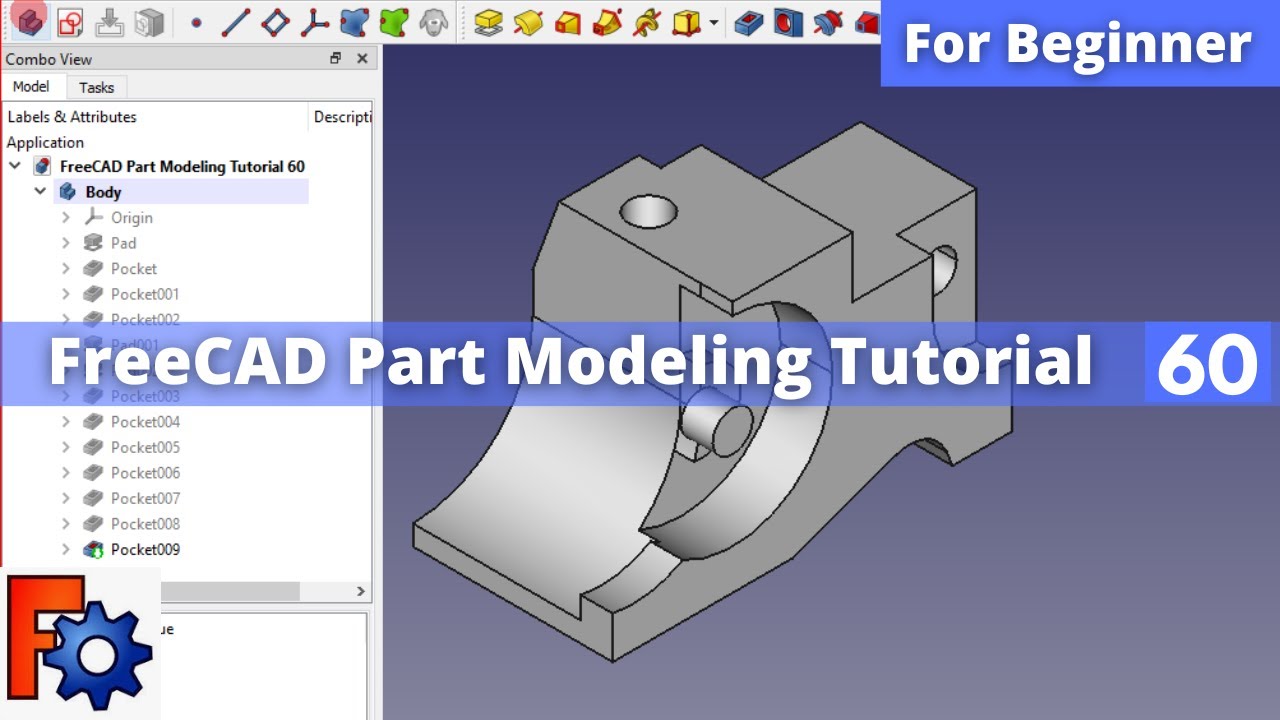Open the additive primitive dropdown arrow

(713, 22)
